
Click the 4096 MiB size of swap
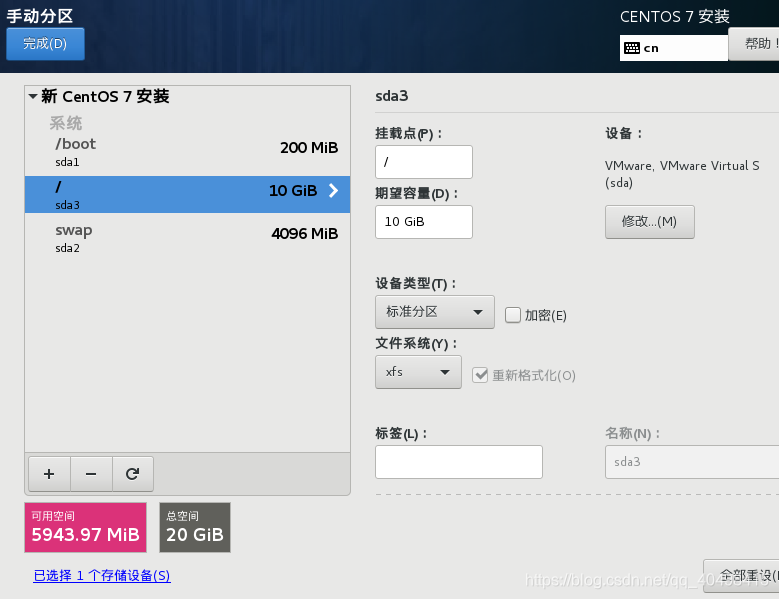click(305, 233)
